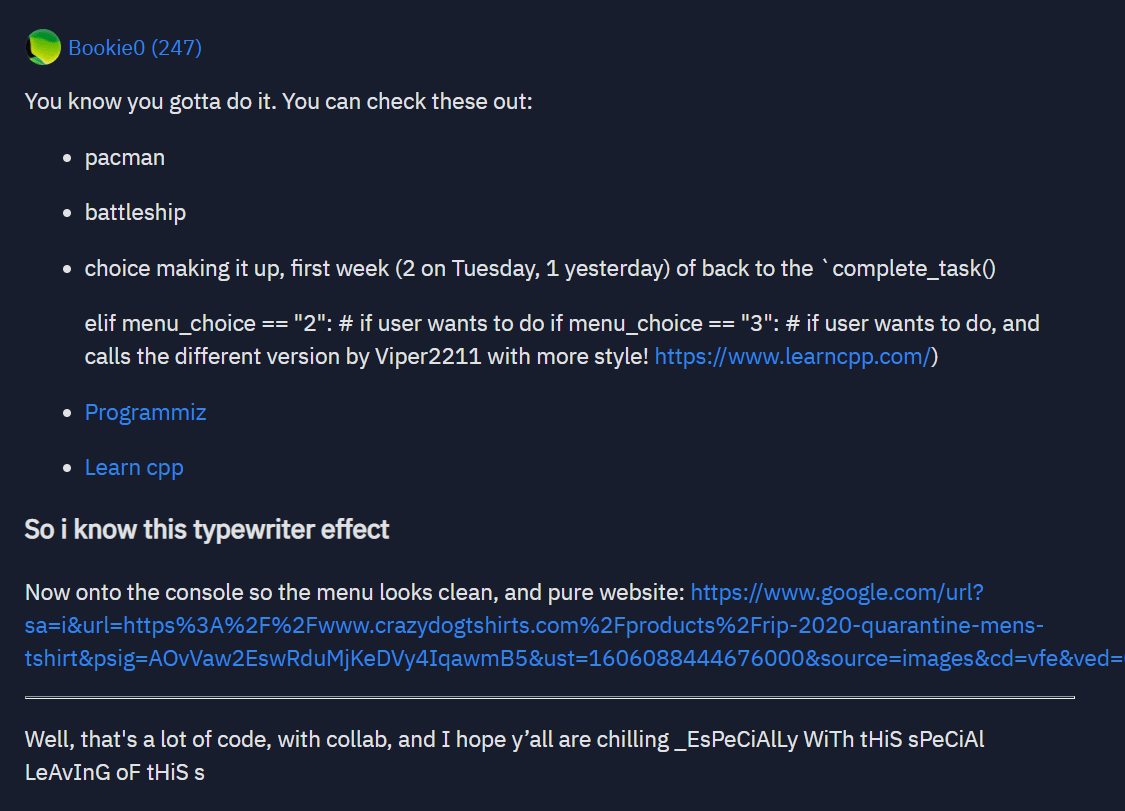1125x811 pixels.
Task: Click the complete_task() code text
Action: coord(913,268)
